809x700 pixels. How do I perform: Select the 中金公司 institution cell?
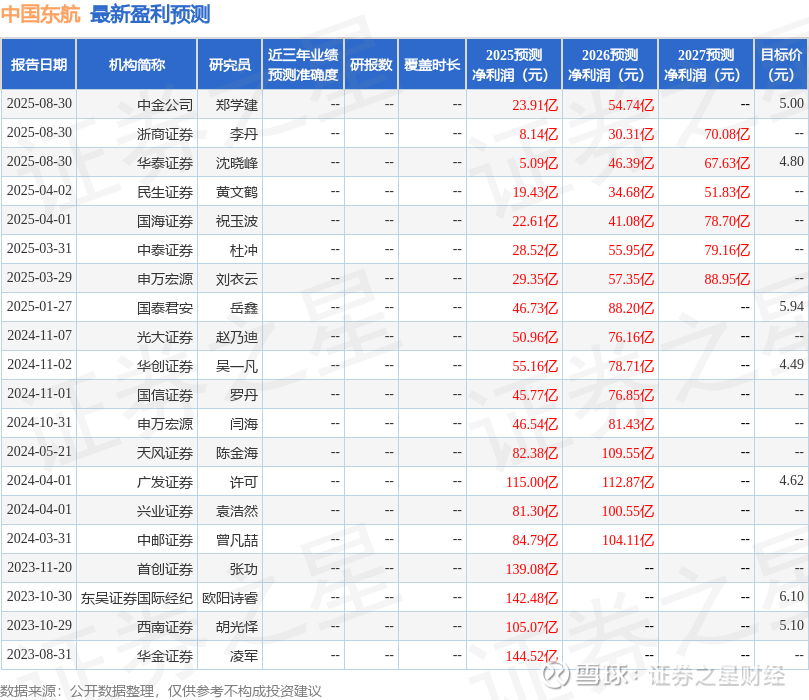pos(137,105)
